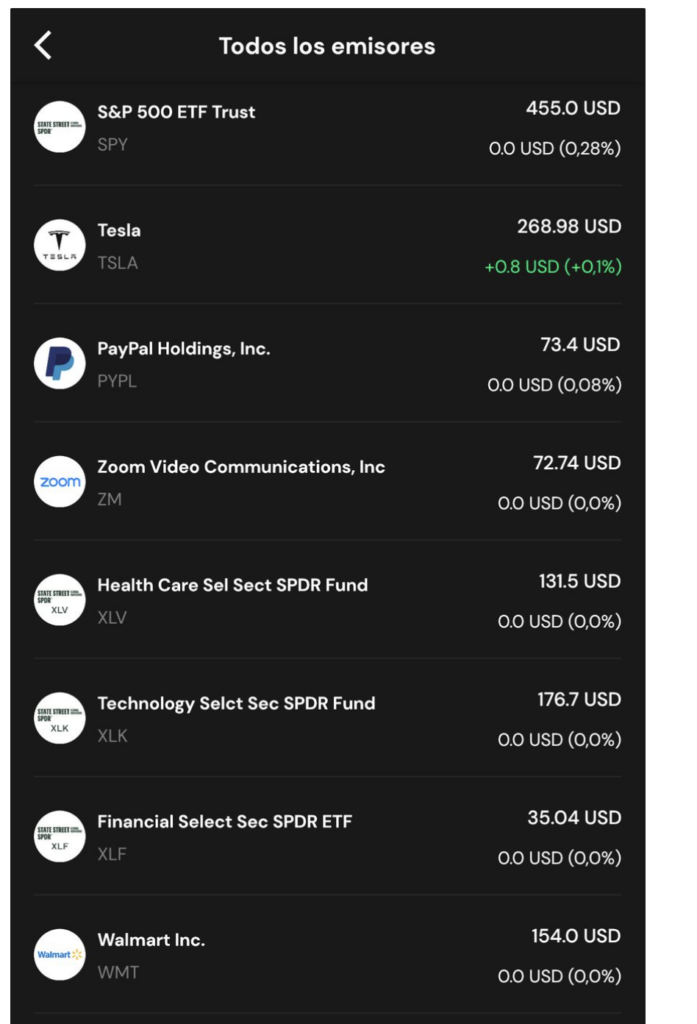Image resolution: width=697 pixels, height=1024 pixels.
Task: Tap the Zoom logo icon
Action: (59, 481)
